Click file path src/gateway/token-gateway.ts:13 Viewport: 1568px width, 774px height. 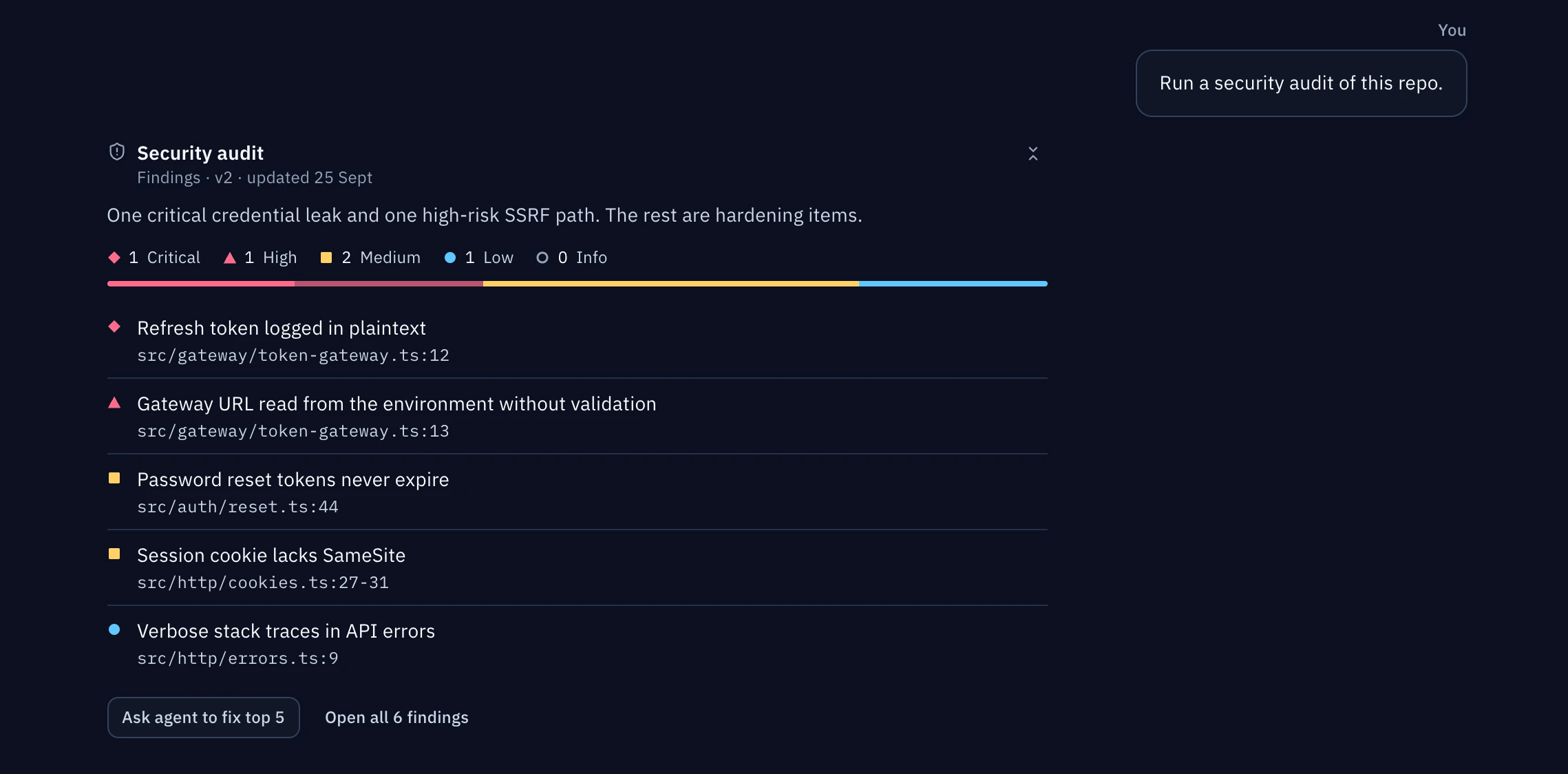click(x=293, y=431)
